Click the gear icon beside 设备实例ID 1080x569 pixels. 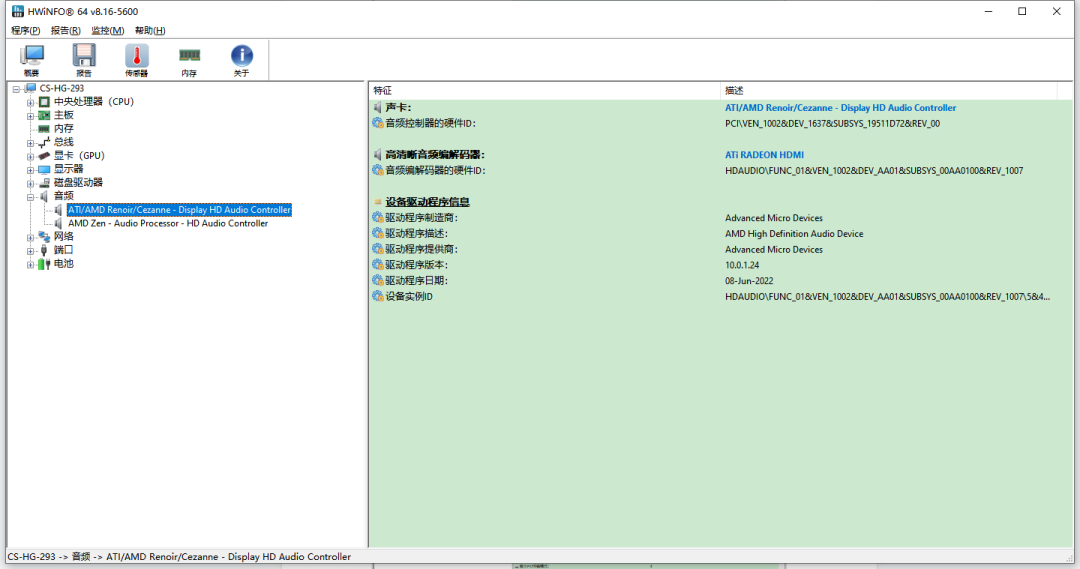click(x=377, y=296)
